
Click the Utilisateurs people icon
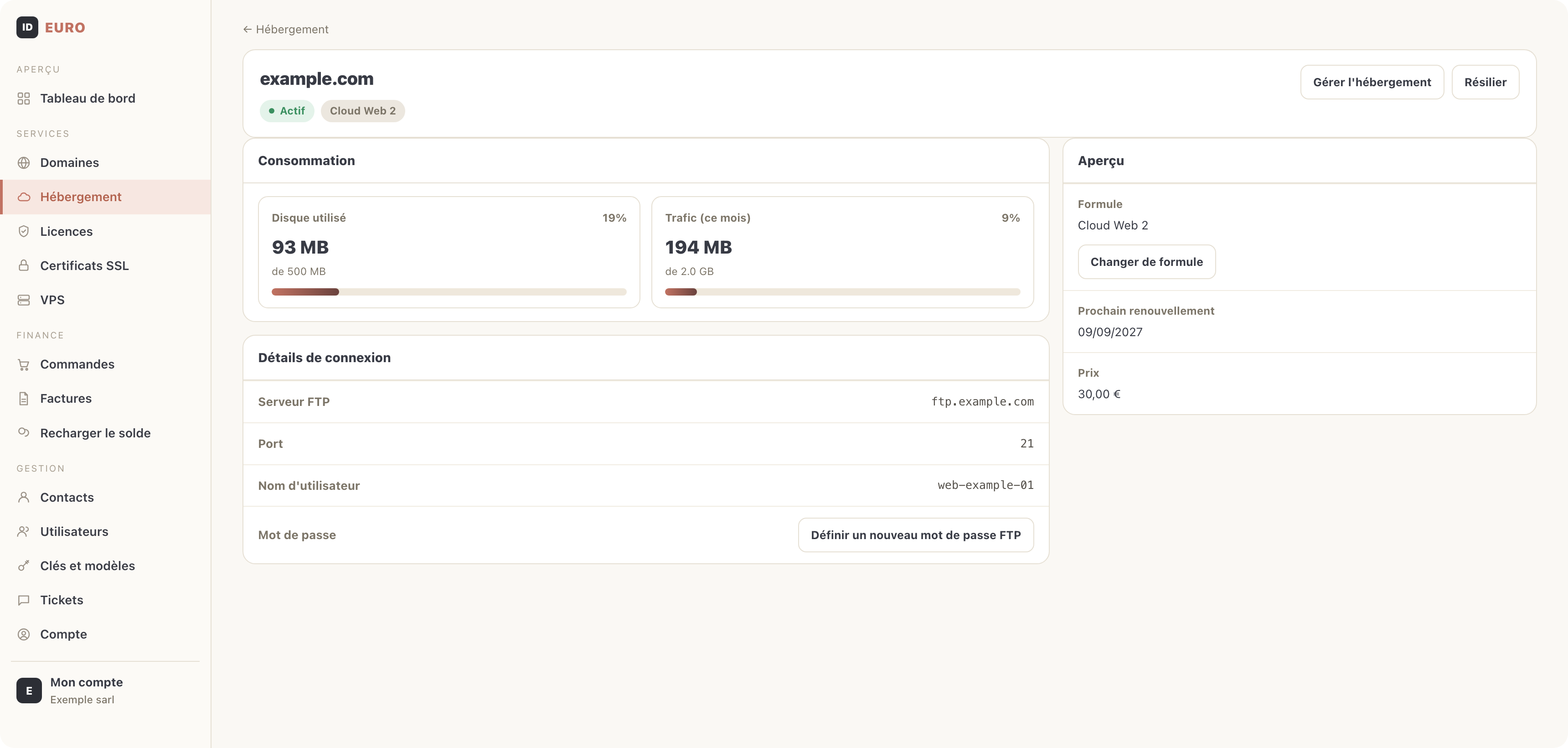24,531
